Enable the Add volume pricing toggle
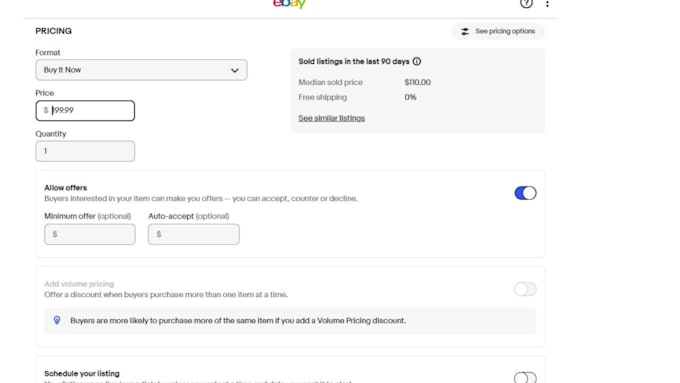Image resolution: width=680 pixels, height=383 pixels. 525,289
